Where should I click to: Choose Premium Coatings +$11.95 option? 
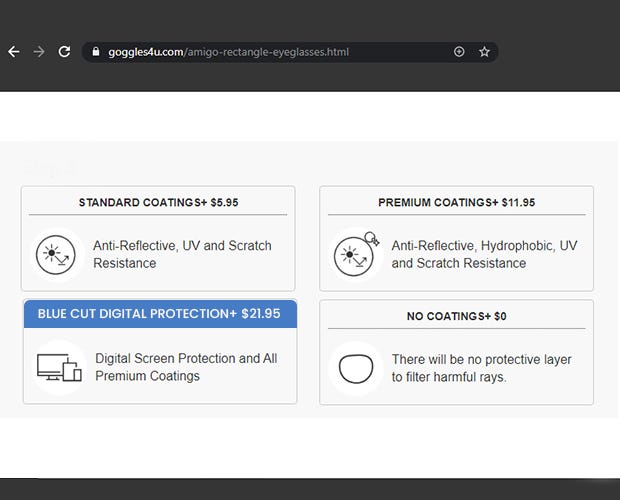click(x=456, y=202)
